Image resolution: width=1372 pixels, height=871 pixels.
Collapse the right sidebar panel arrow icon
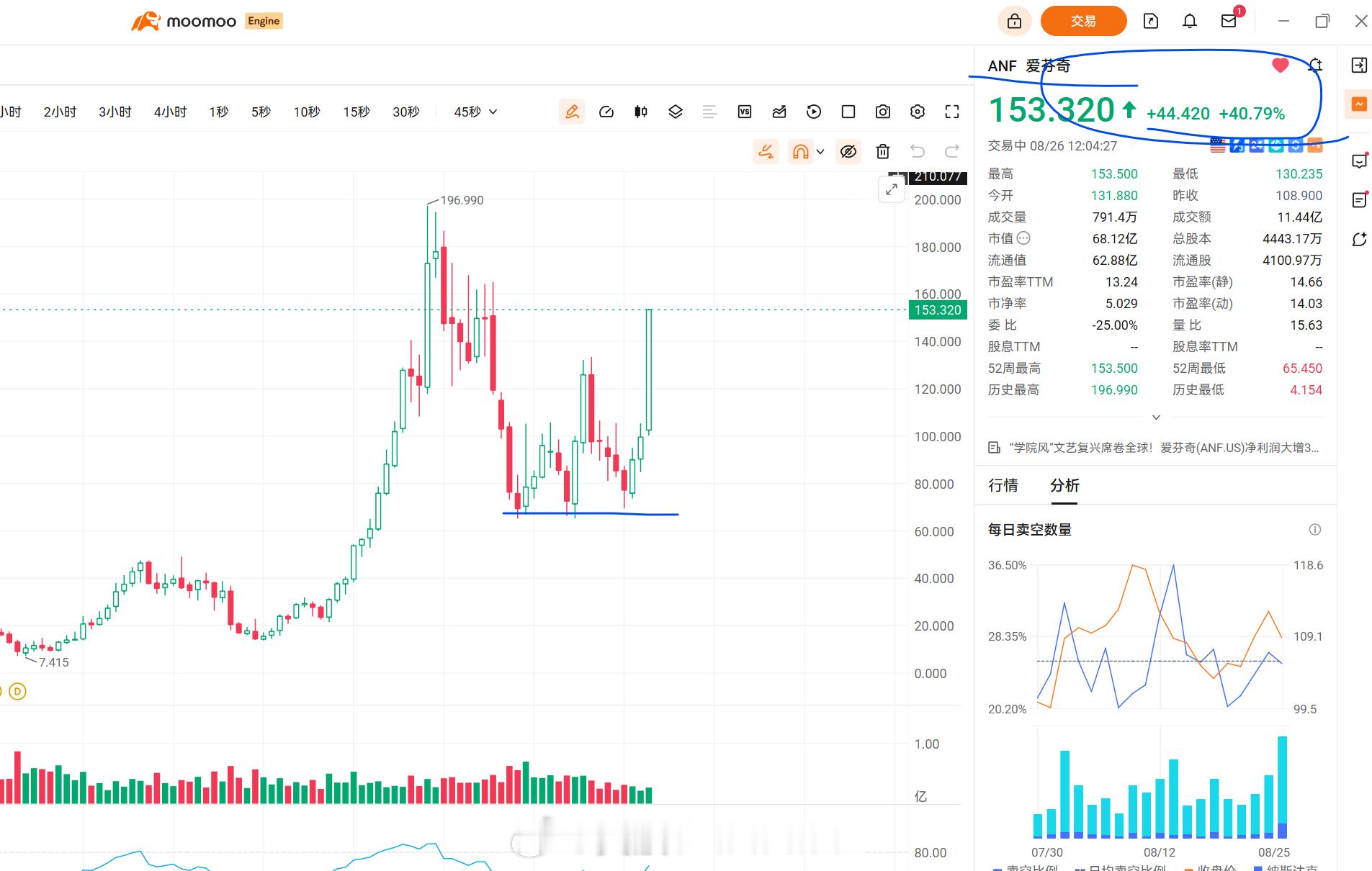pos(1359,66)
